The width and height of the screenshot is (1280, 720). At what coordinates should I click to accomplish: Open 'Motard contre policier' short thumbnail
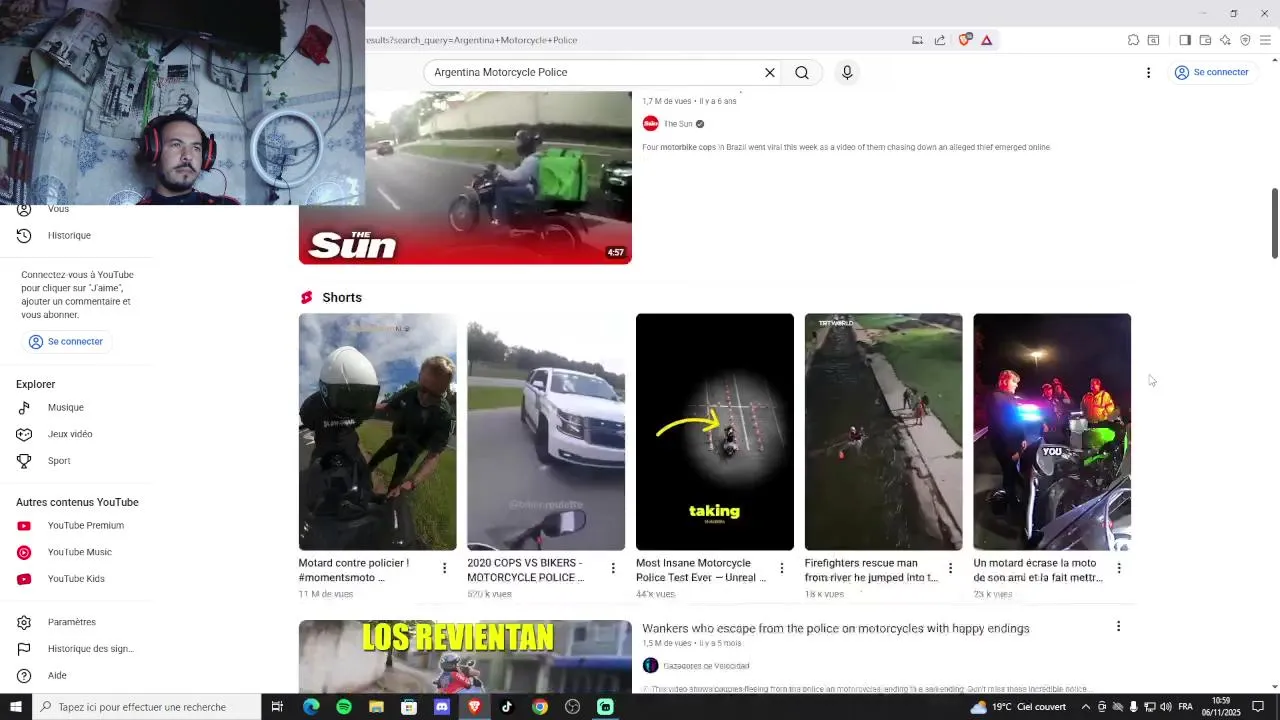click(x=377, y=432)
